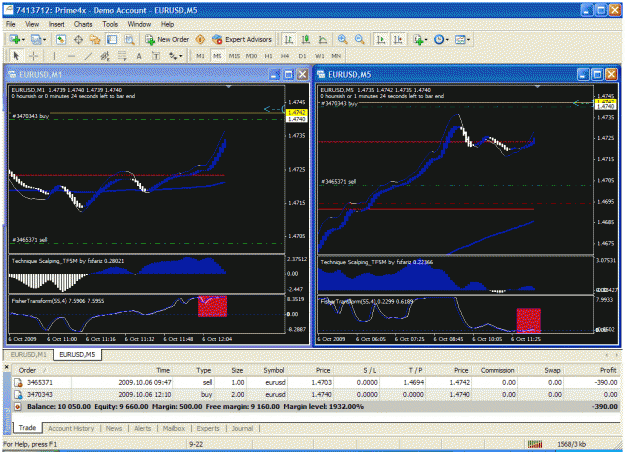The width and height of the screenshot is (625, 452).
Task: Click the connection status bars icon
Action: pyautogui.click(x=535, y=444)
